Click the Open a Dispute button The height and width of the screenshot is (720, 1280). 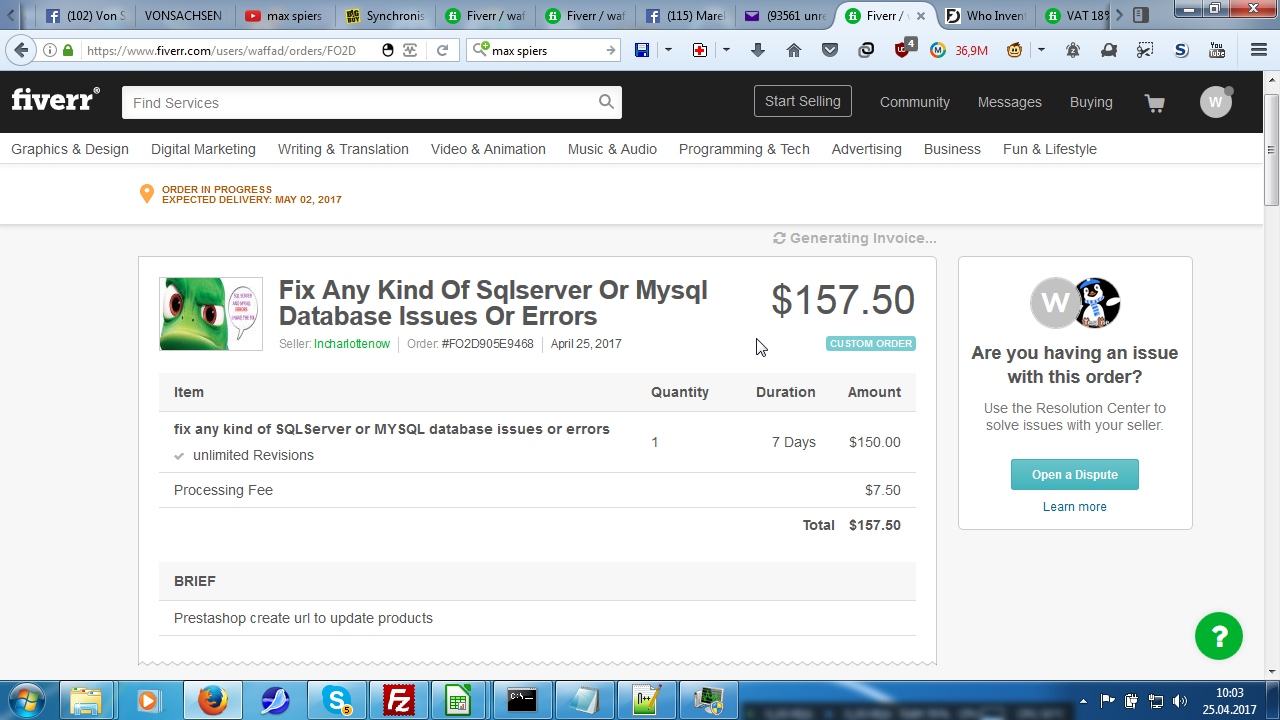1075,475
